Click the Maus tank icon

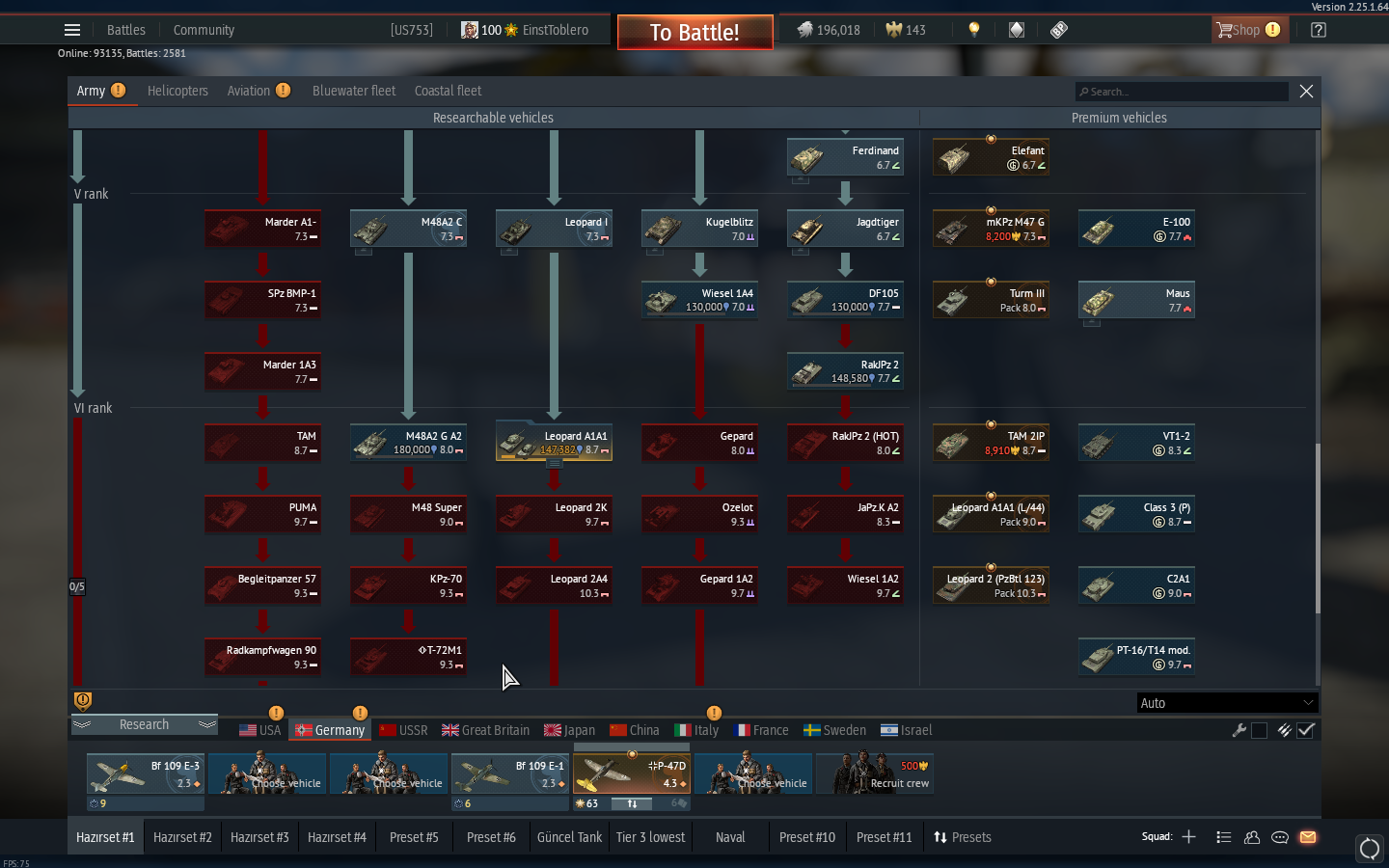click(1099, 300)
